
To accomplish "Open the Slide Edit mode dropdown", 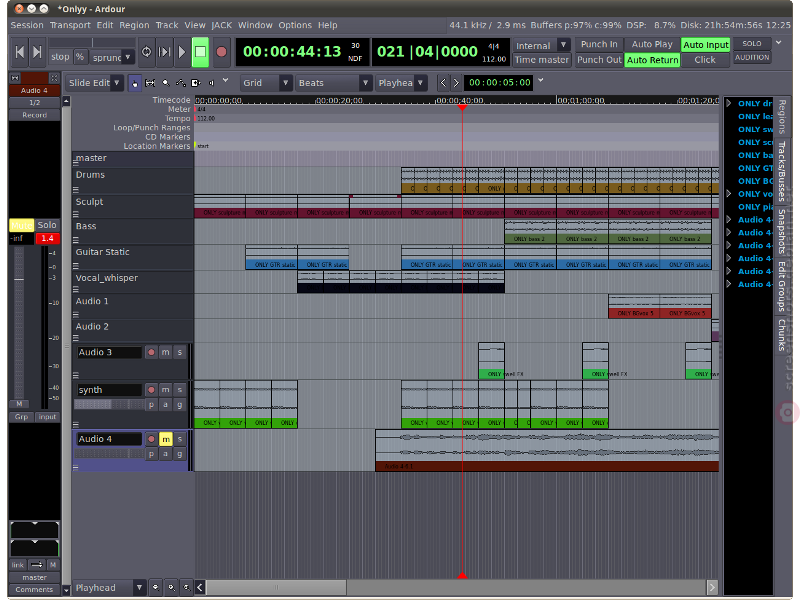I will [94, 83].
